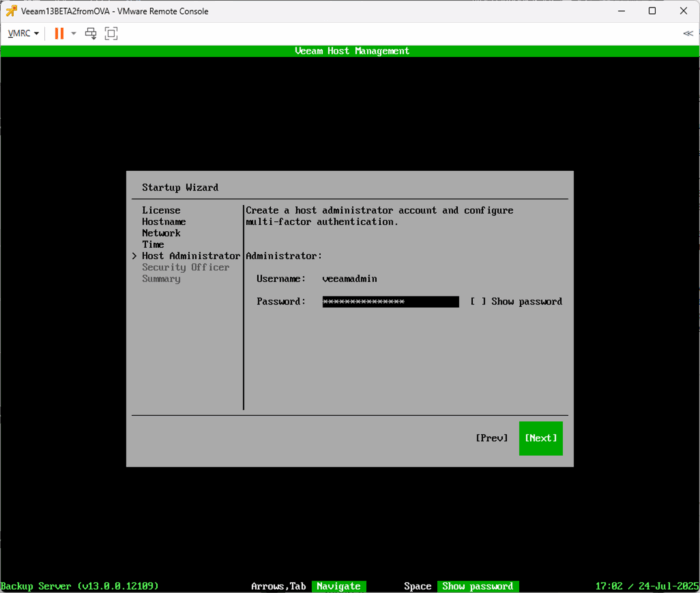The image size is (700, 593).
Task: Pause the virtual machine
Action: (x=59, y=33)
